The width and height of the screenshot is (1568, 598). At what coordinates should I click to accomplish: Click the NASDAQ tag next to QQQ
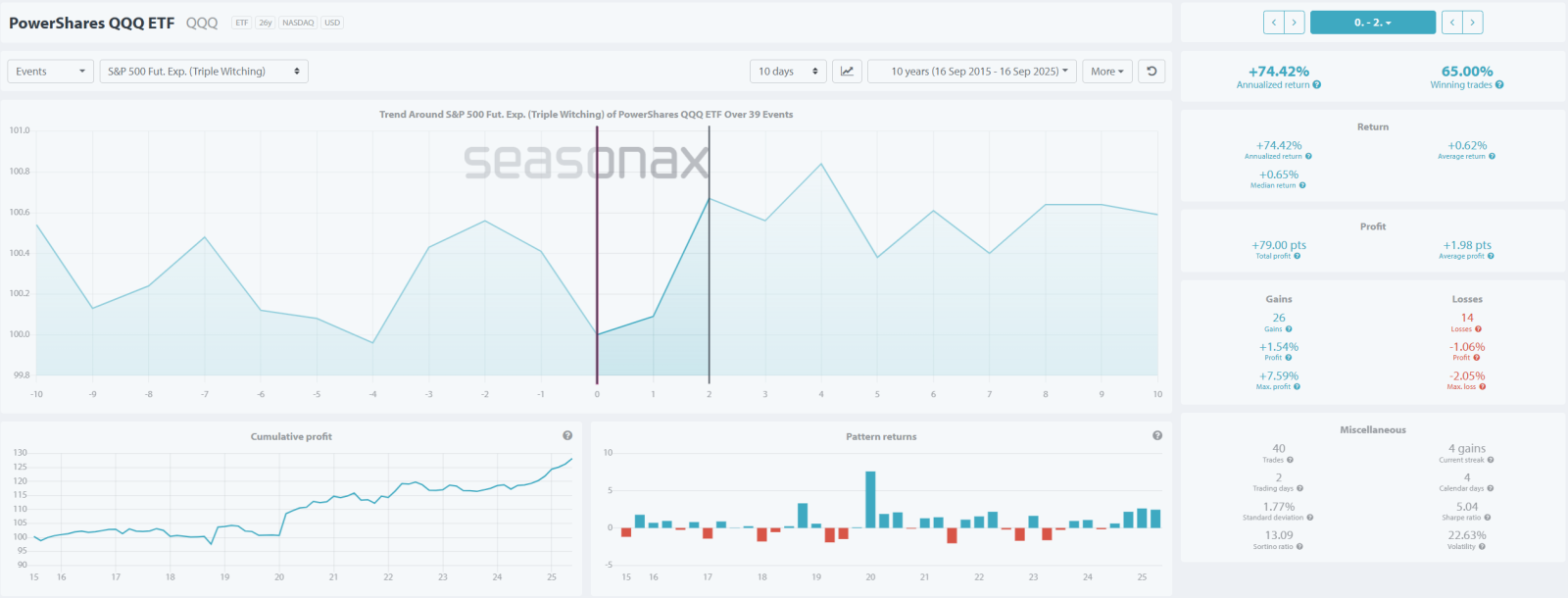coord(298,23)
